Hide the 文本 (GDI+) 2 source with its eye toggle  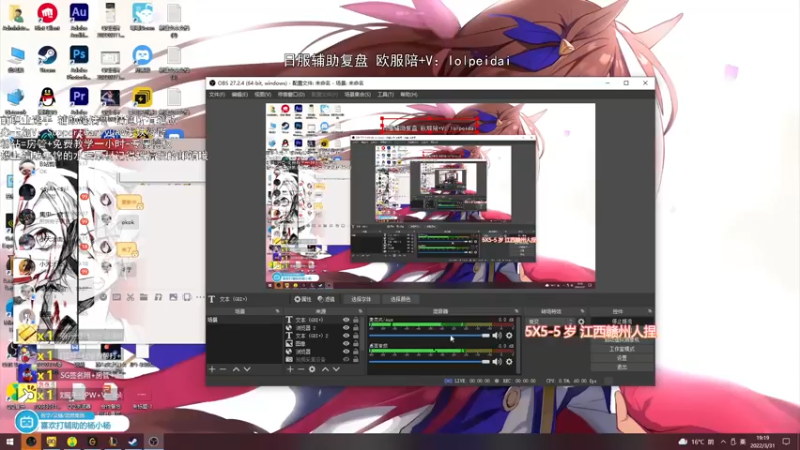pyautogui.click(x=346, y=336)
